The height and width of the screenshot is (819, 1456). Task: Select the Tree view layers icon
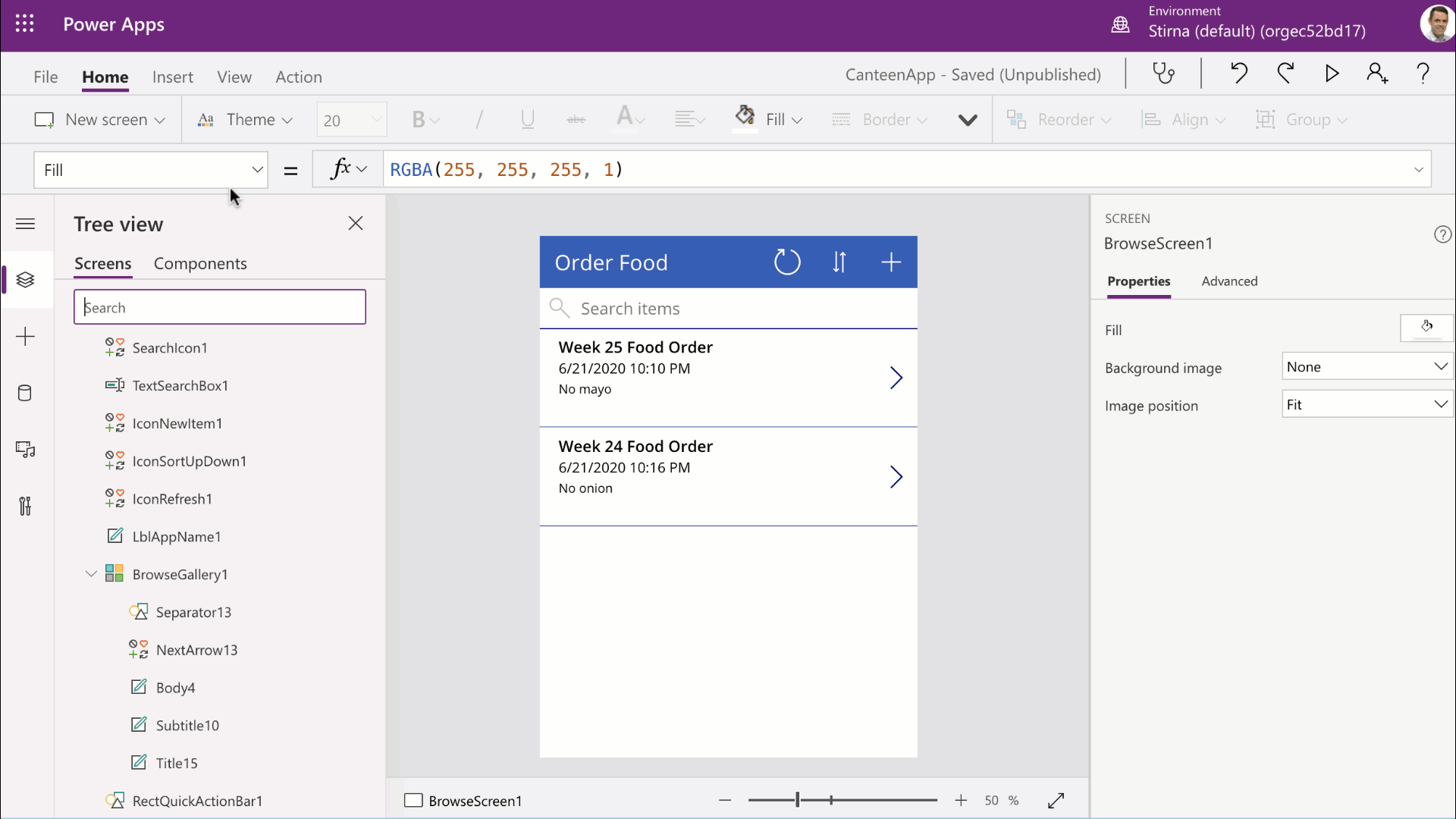coord(25,280)
